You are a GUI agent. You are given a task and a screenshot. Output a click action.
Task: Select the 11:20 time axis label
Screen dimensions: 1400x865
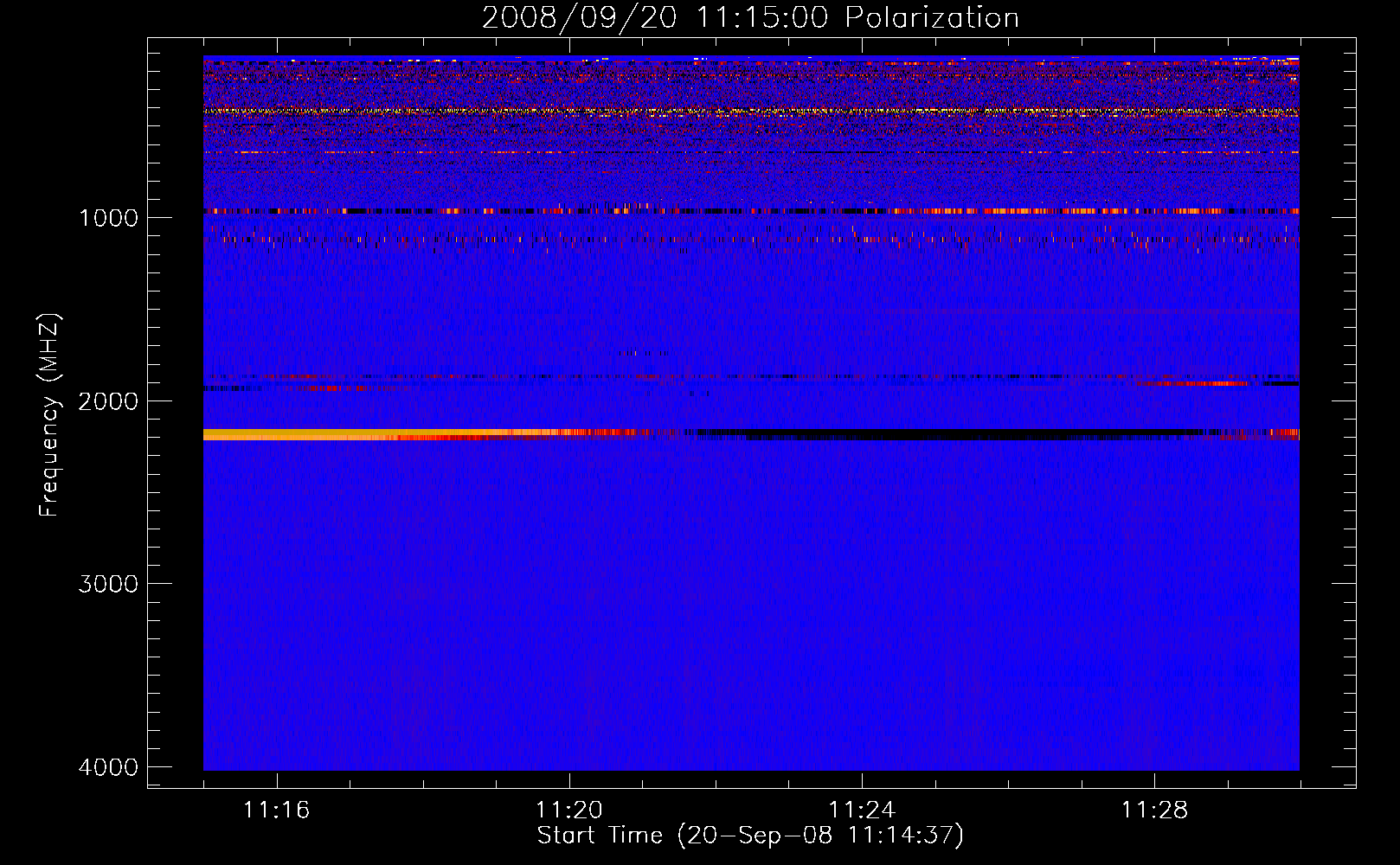(x=568, y=811)
